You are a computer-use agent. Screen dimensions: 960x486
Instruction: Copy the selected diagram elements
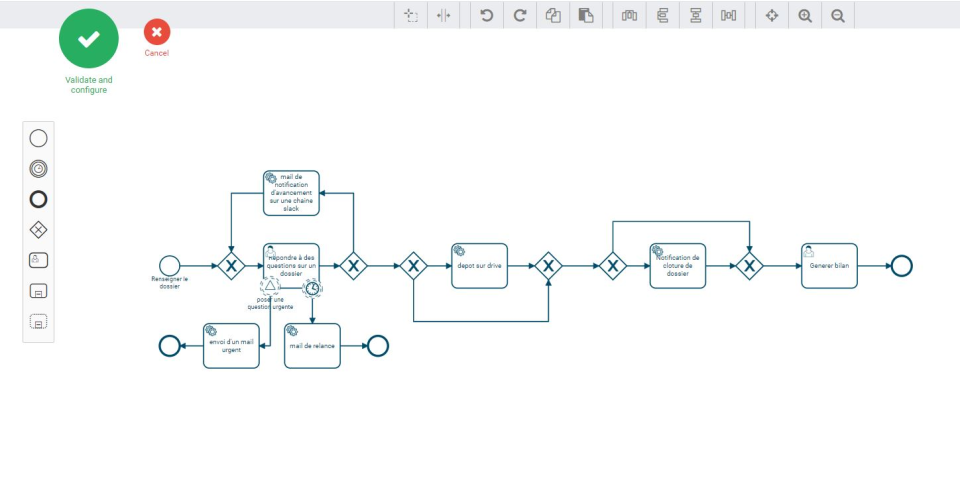tap(553, 15)
